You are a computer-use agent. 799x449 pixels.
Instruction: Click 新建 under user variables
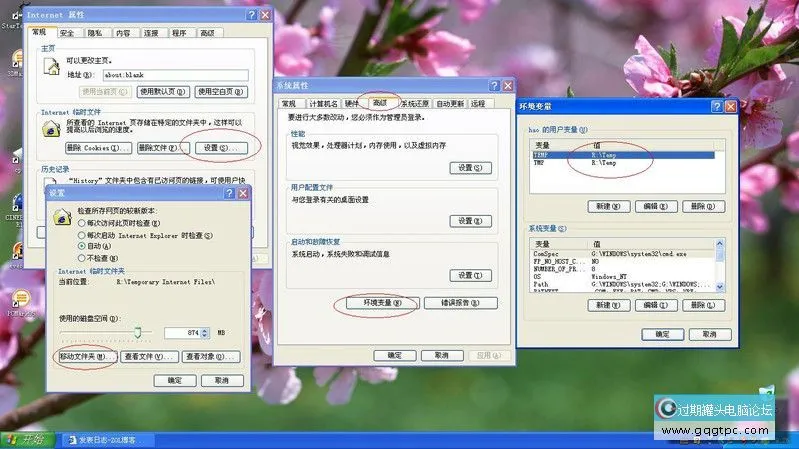[608, 206]
